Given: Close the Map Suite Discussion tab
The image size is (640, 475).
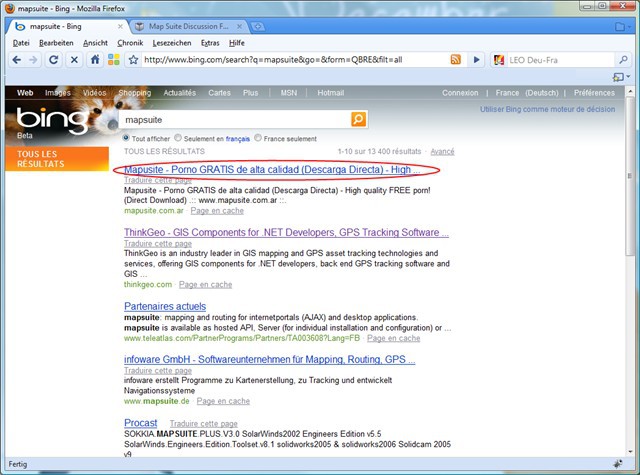Looking at the screenshot, I should pyautogui.click(x=239, y=27).
